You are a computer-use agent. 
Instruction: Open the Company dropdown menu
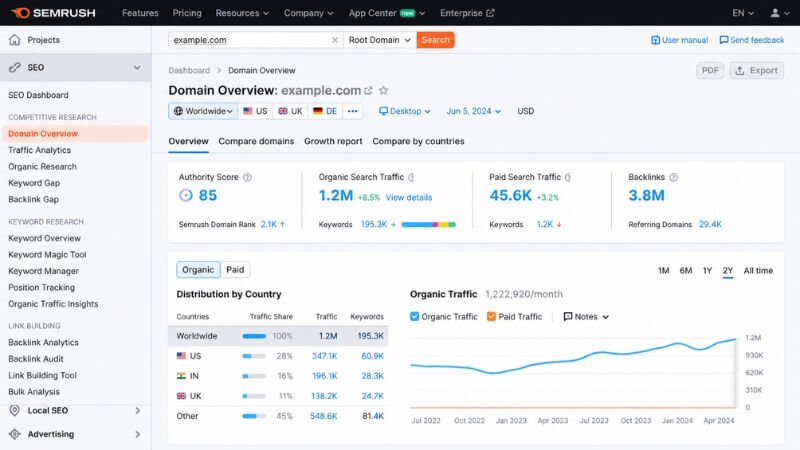[x=309, y=13]
